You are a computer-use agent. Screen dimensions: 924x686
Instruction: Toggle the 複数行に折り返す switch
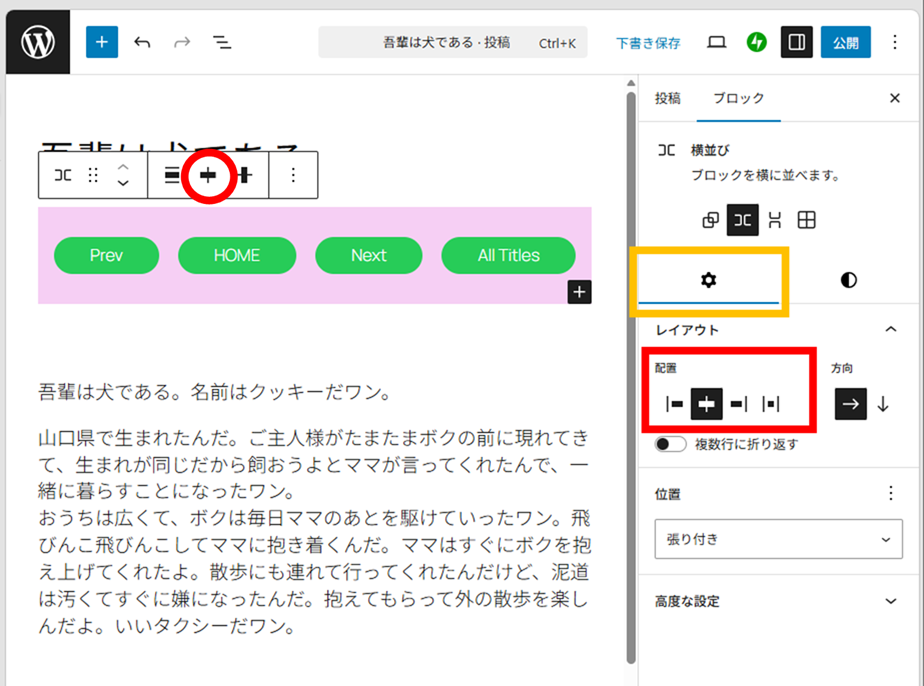pos(670,444)
